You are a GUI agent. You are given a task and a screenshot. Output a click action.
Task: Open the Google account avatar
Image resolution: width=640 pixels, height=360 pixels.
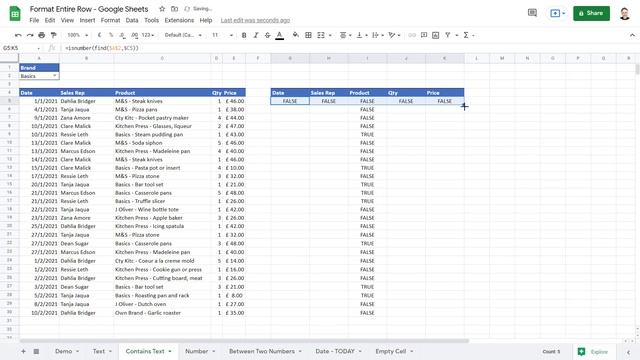pyautogui.click(x=624, y=13)
